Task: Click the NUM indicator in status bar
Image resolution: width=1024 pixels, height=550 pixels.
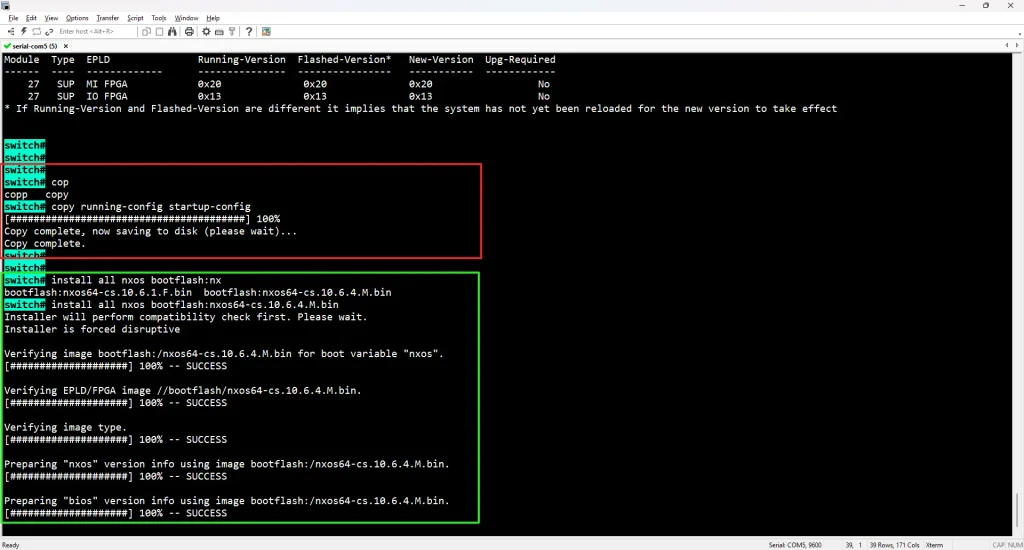Action: click(x=1015, y=545)
